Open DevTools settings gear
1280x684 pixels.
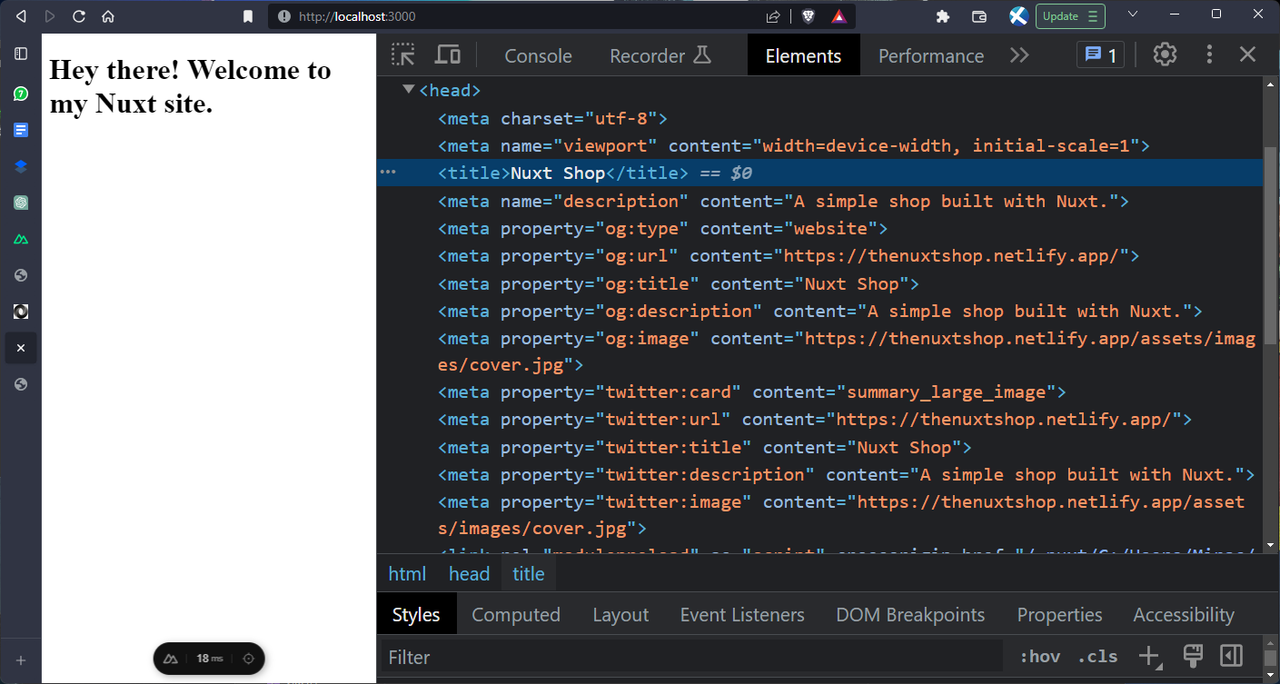coord(1164,55)
